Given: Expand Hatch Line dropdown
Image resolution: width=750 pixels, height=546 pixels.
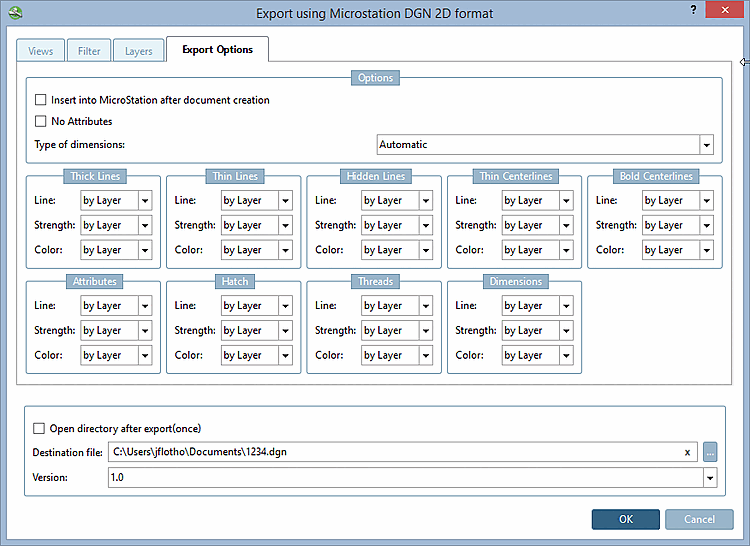Looking at the screenshot, I should click(285, 306).
